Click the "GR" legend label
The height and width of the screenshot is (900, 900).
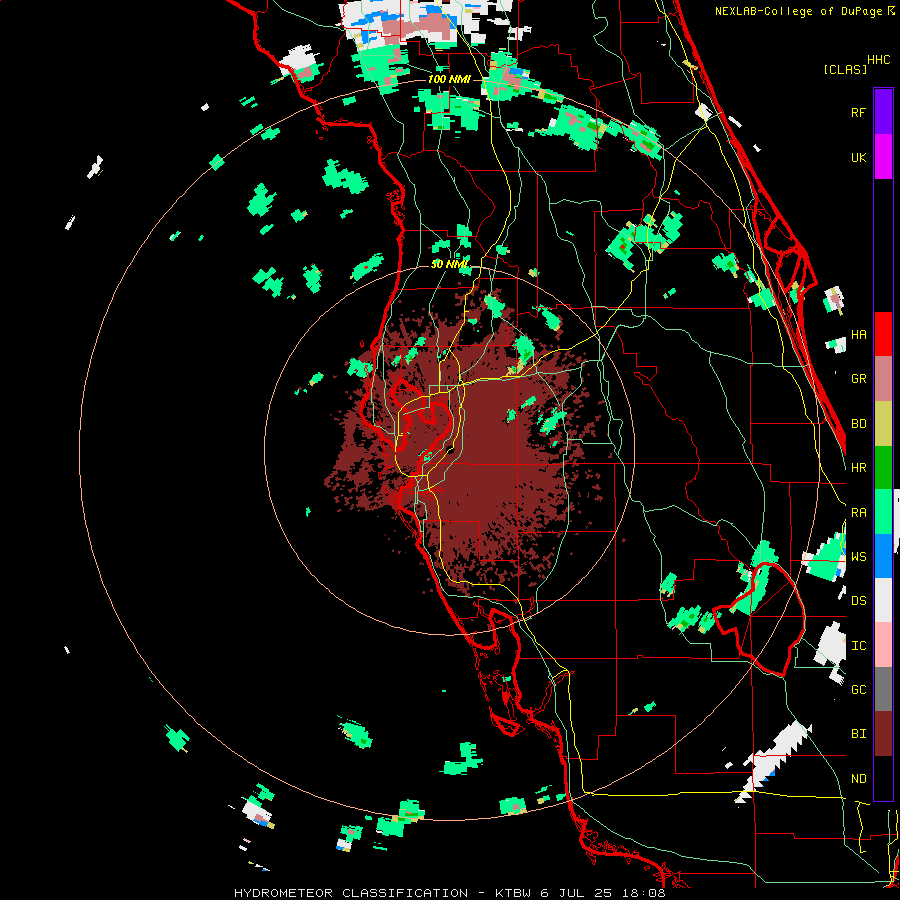pos(858,379)
